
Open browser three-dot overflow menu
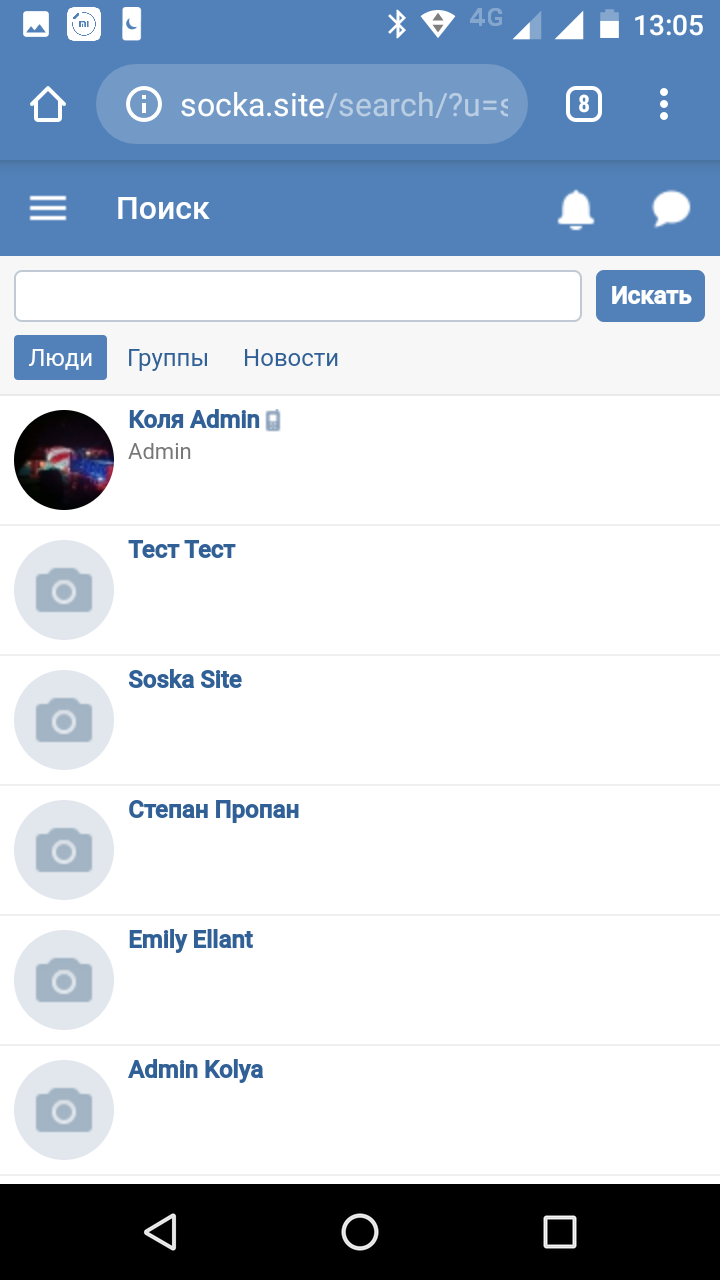pos(664,104)
